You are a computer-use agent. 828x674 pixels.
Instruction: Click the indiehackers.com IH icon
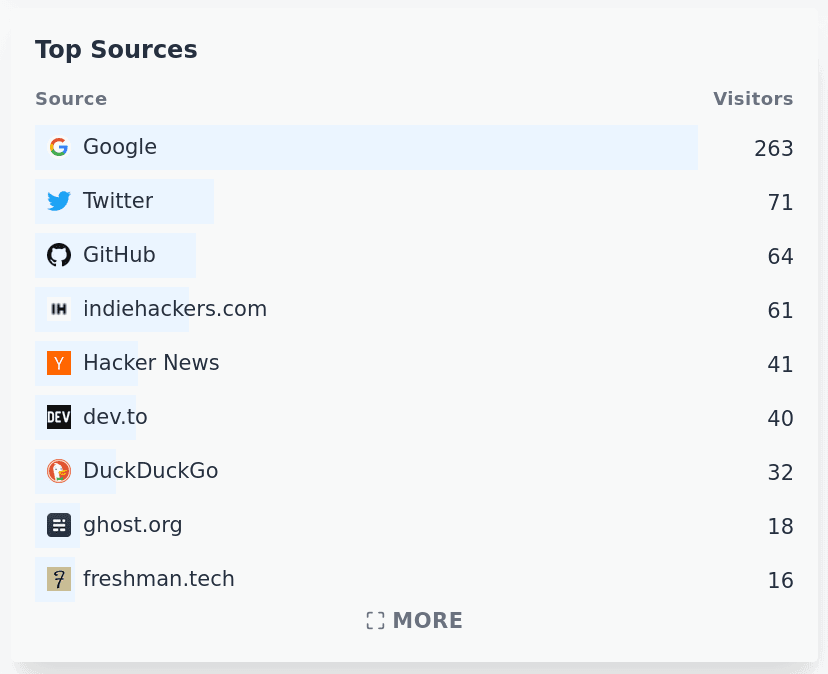pyautogui.click(x=59, y=309)
